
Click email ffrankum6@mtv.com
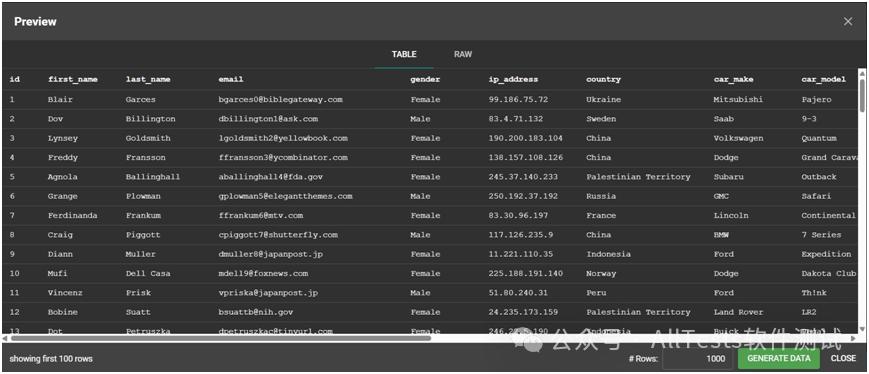(260, 216)
